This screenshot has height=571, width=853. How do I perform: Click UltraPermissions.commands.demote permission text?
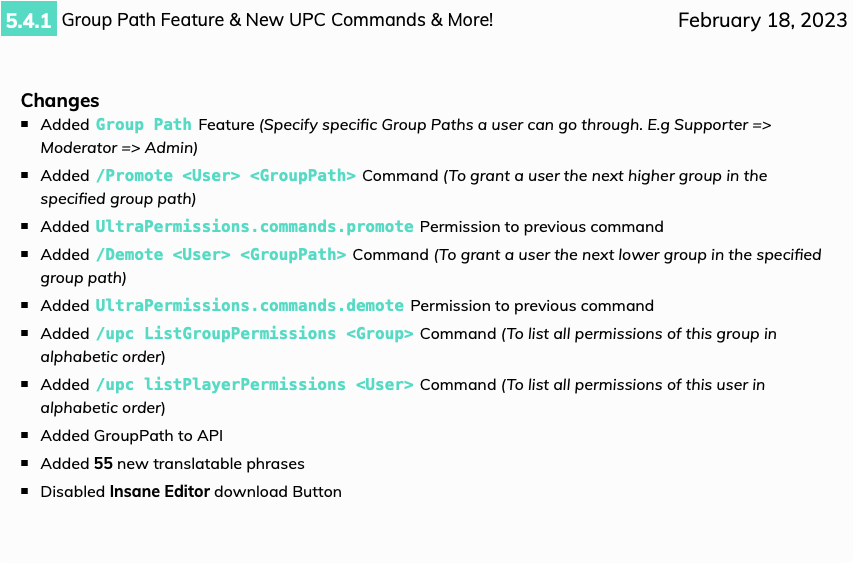point(250,306)
